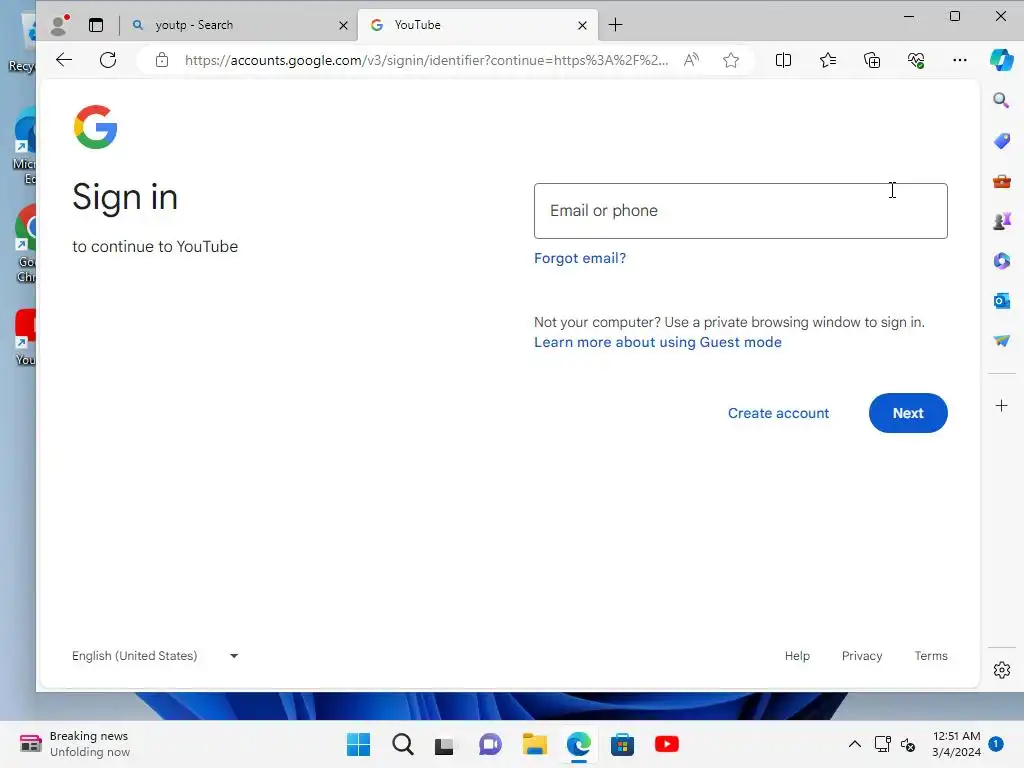Click the Forgot email? link
Image resolution: width=1024 pixels, height=768 pixels.
tap(580, 258)
